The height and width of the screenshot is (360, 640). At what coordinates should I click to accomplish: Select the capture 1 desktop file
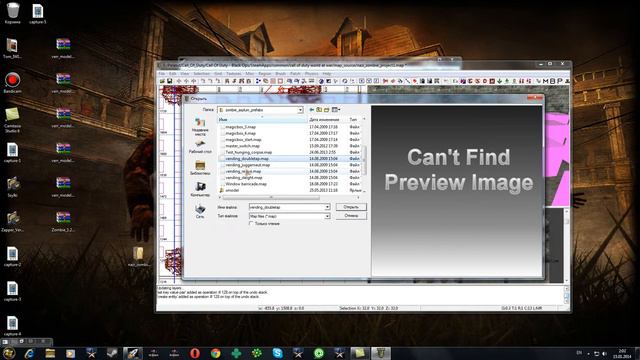[12, 153]
